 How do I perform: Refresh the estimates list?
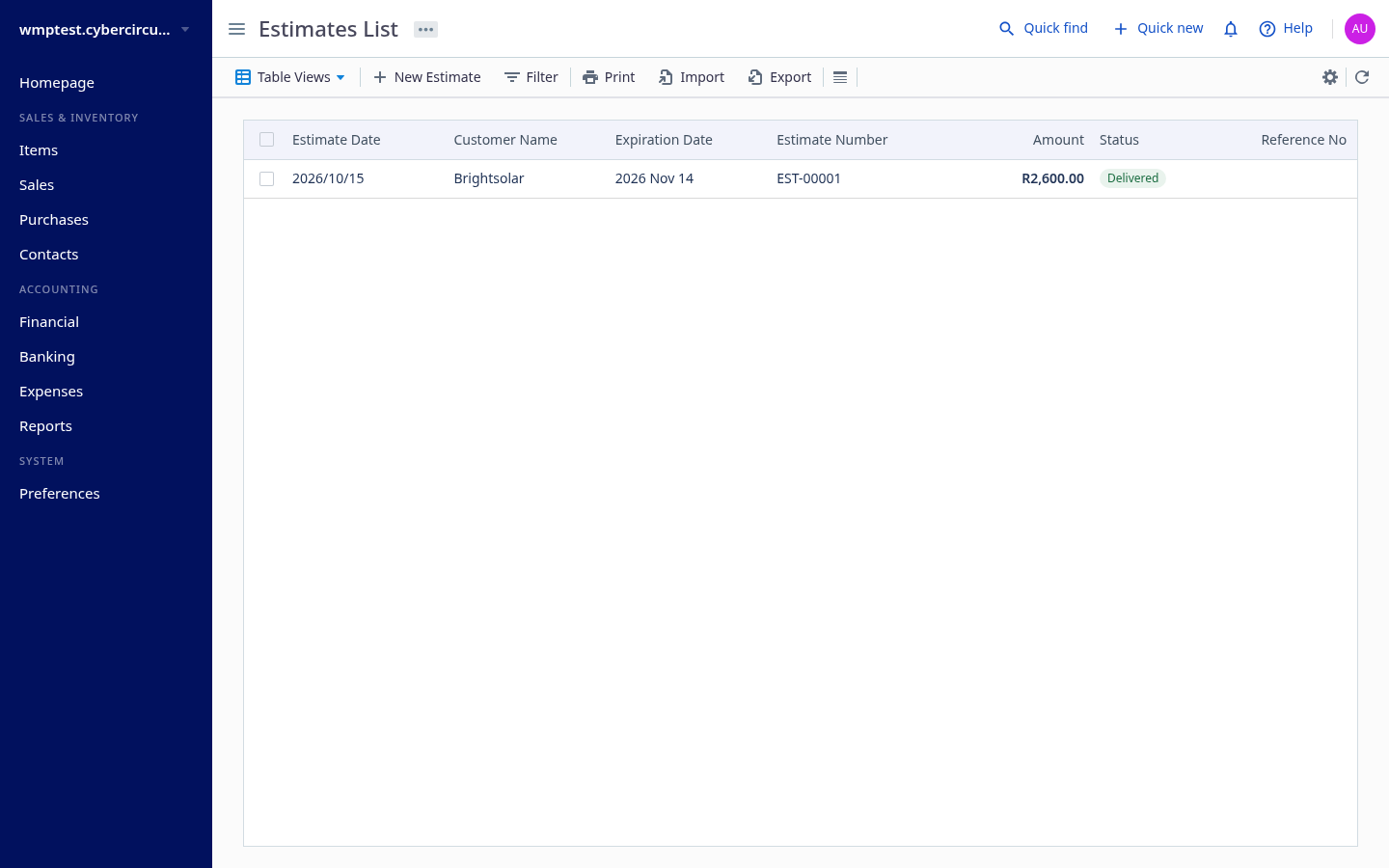pyautogui.click(x=1362, y=77)
